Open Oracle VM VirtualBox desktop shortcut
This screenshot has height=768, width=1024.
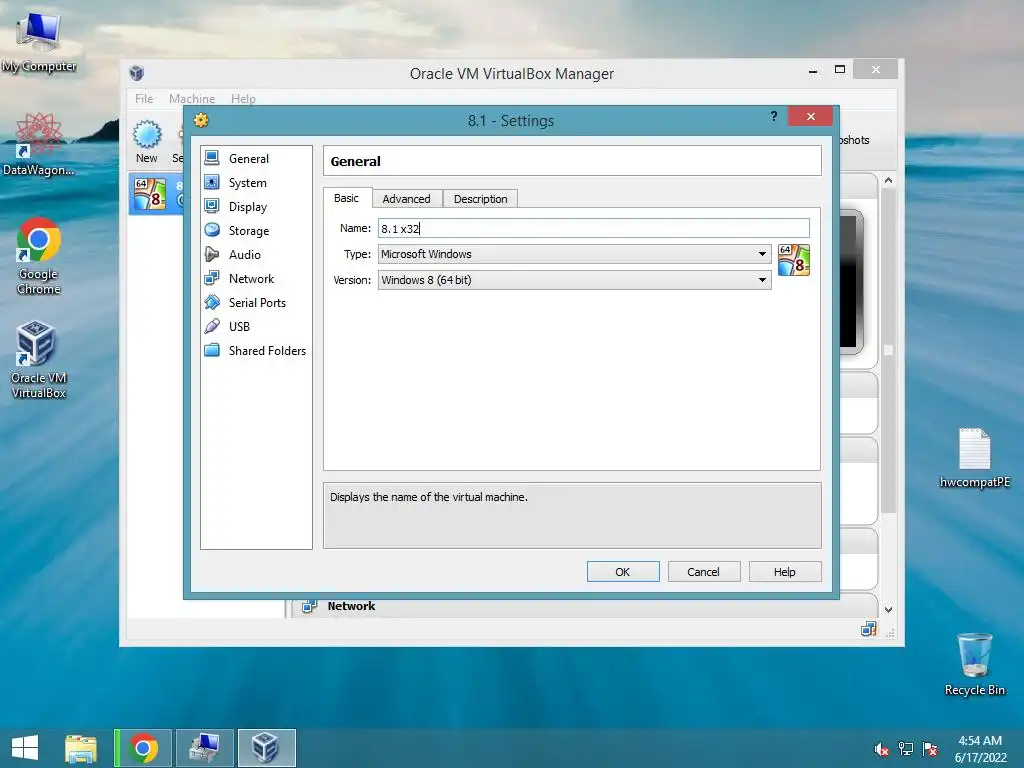[x=39, y=360]
